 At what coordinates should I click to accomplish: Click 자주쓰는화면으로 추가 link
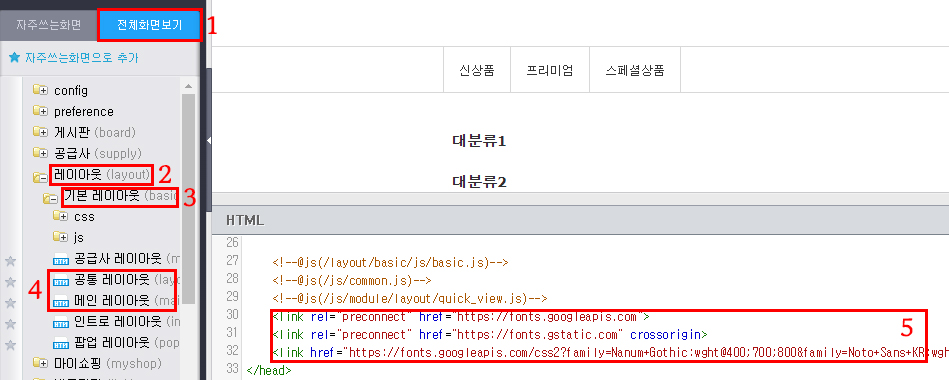click(82, 58)
